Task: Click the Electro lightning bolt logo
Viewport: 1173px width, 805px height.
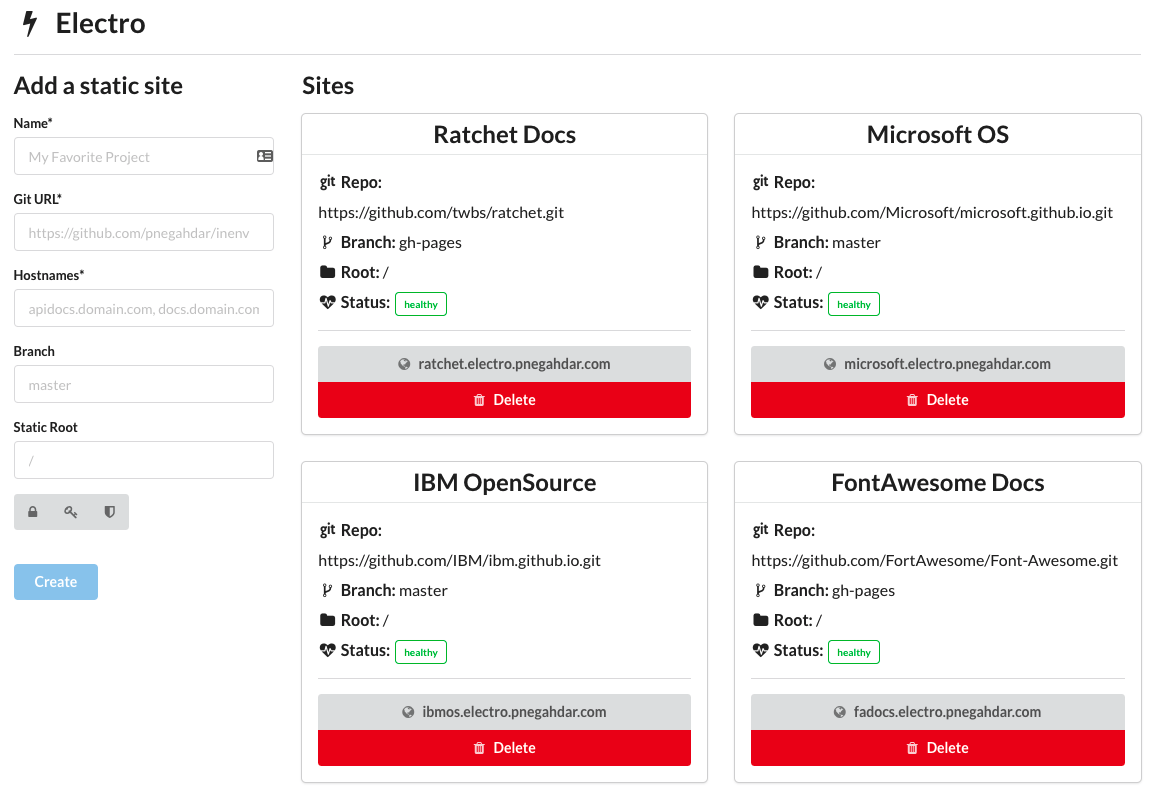Action: pyautogui.click(x=29, y=24)
